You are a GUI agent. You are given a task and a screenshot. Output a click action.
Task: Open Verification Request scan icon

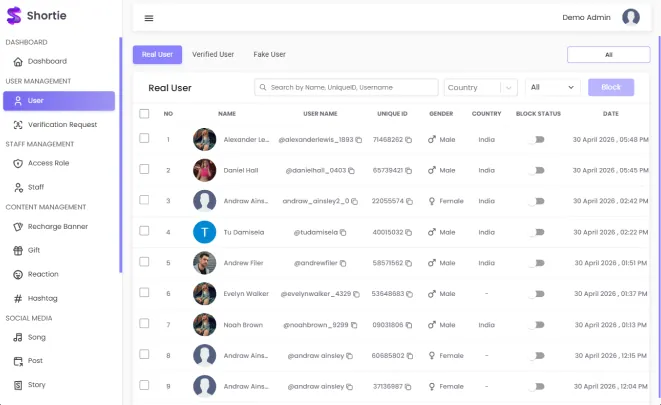click(x=18, y=125)
